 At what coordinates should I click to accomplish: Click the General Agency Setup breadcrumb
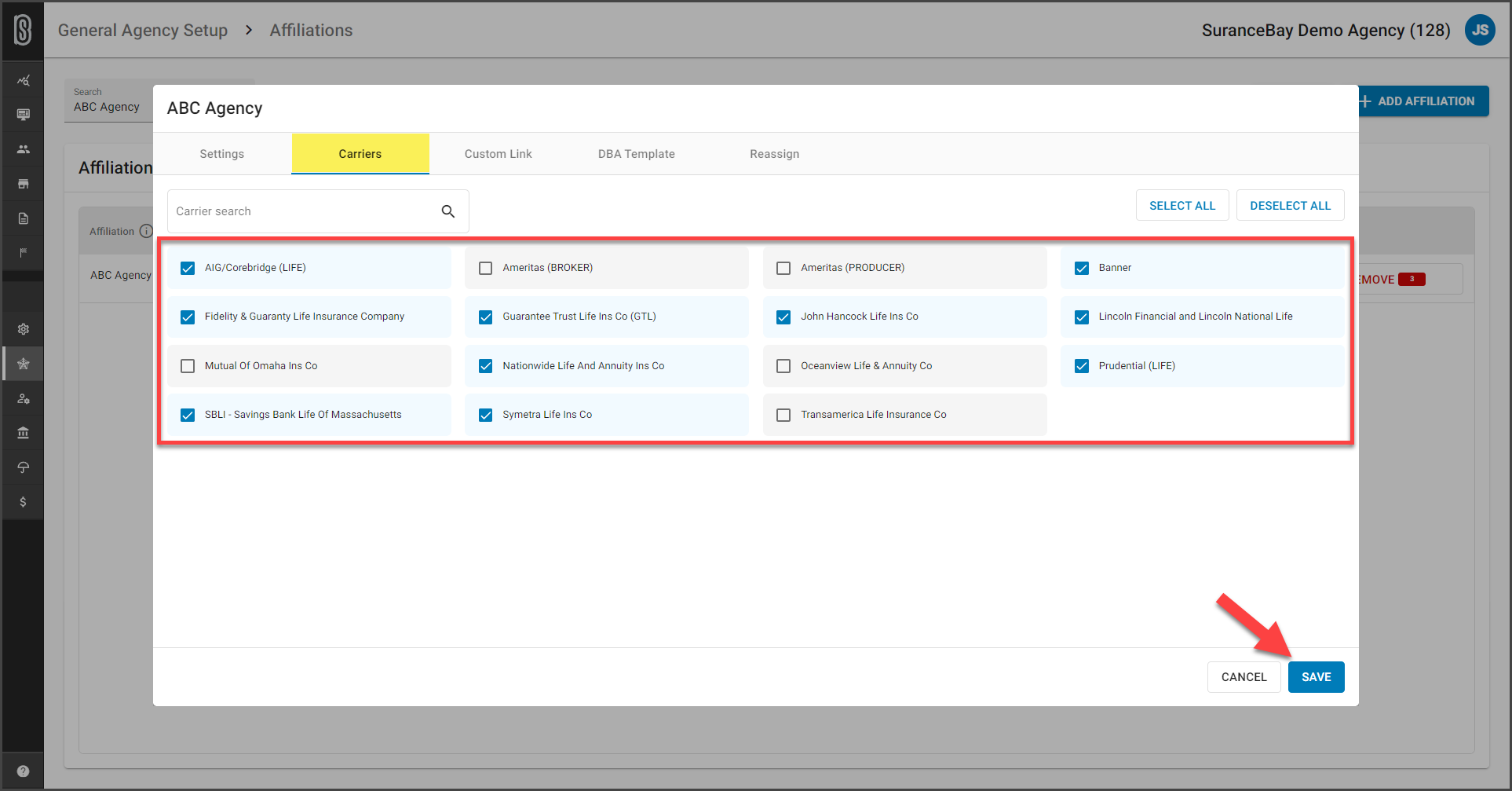[143, 31]
